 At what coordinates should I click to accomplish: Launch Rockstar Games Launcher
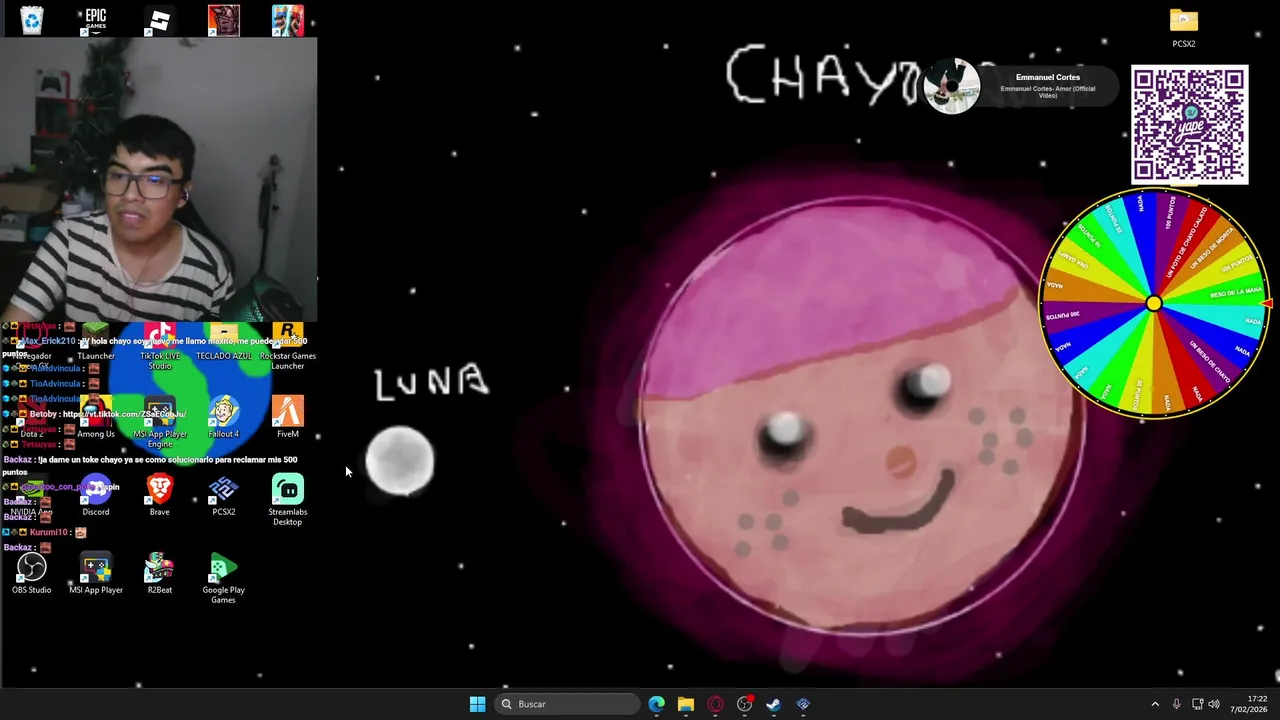(x=288, y=346)
